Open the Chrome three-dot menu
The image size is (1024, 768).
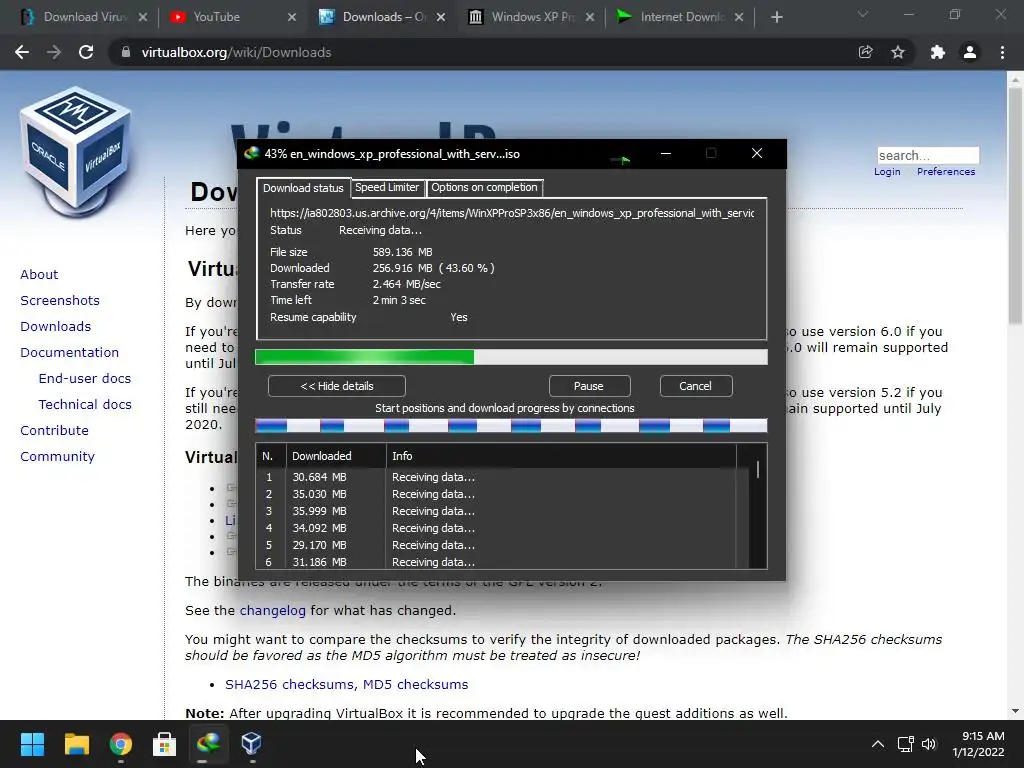coord(1002,52)
